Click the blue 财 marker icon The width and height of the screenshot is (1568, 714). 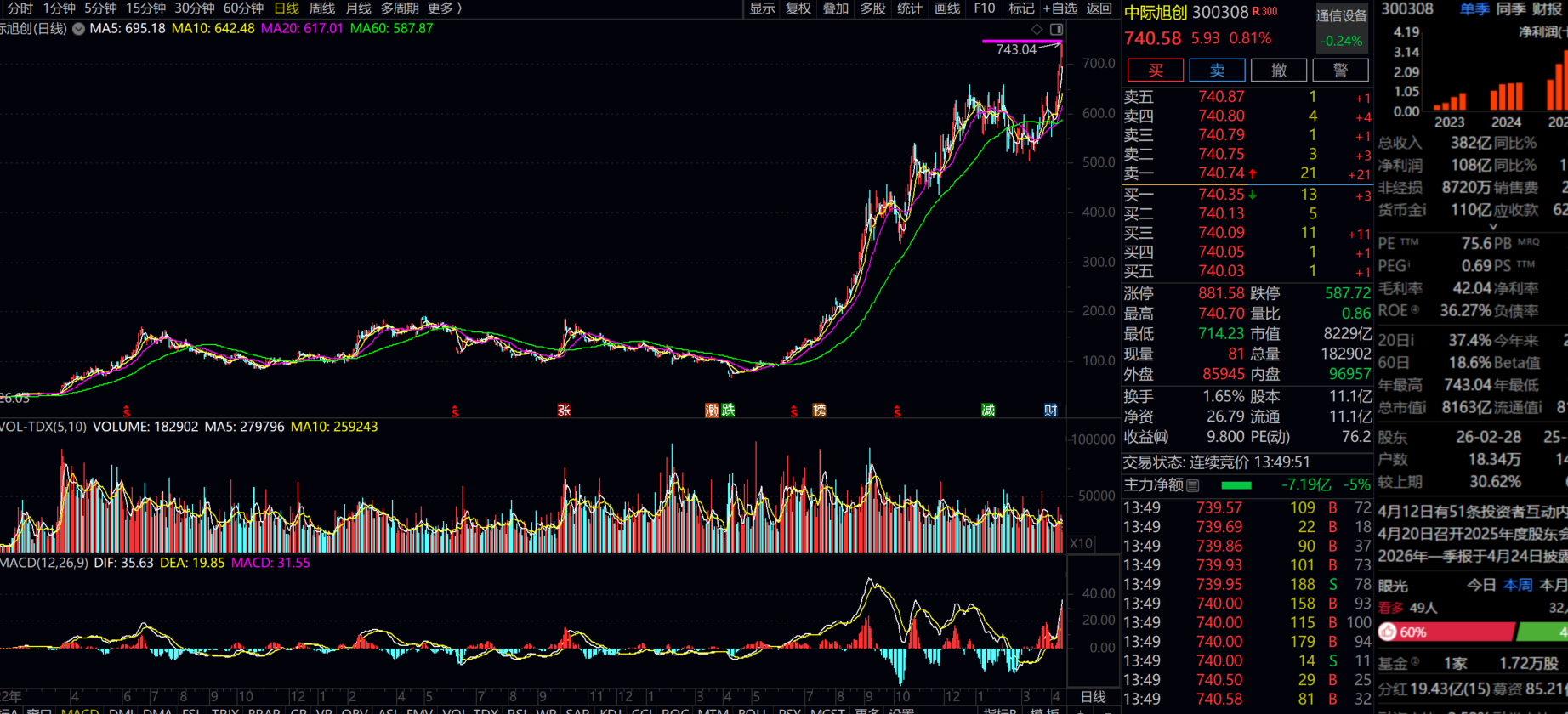pos(1051,411)
